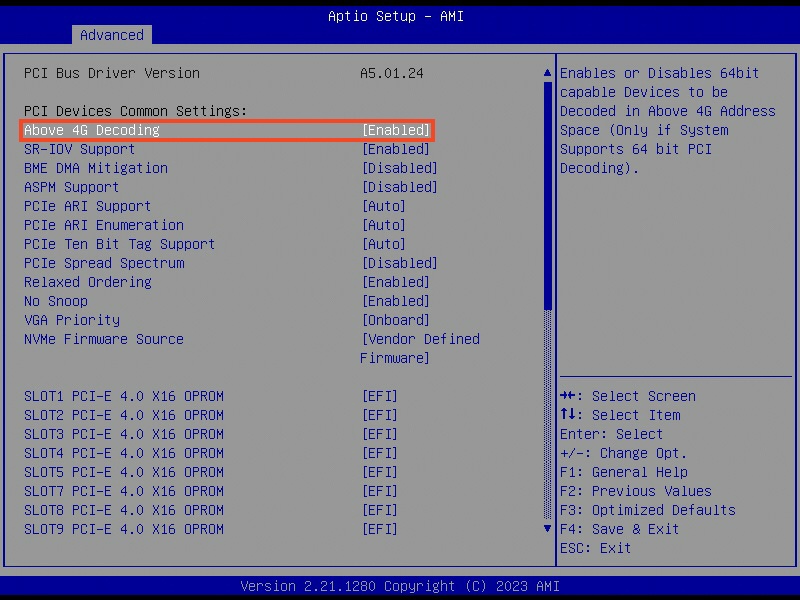Select SLOT1 PCI-E 4.0 X16 OPROM
Viewport: 800px width, 600px height.
[x=211, y=396]
